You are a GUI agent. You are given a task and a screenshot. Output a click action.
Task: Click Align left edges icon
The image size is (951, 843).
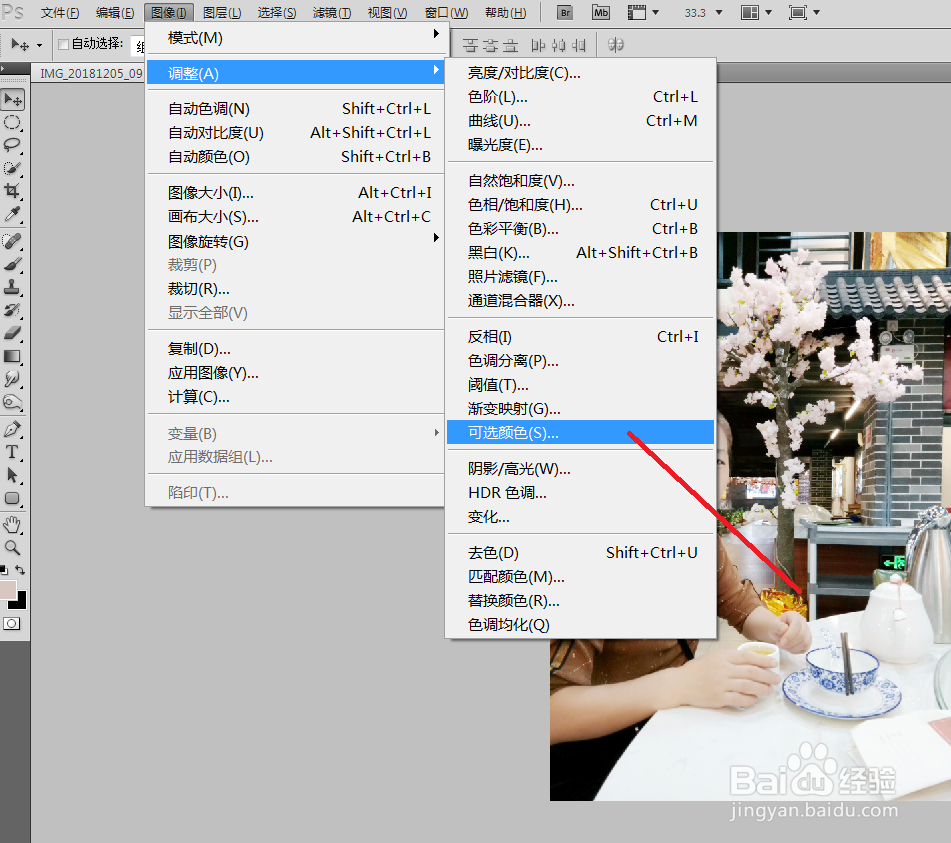[539, 45]
